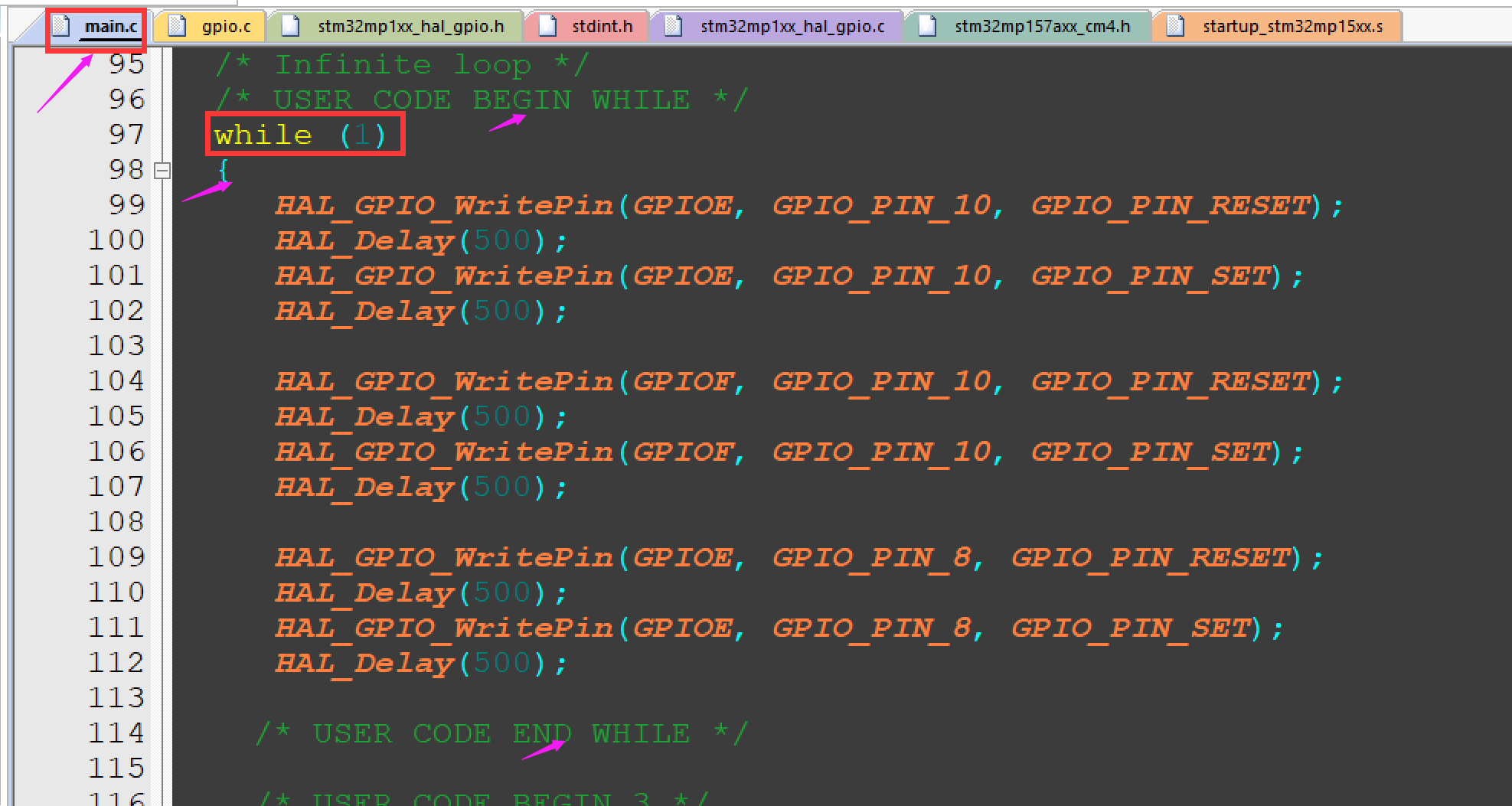This screenshot has height=806, width=1512.
Task: Click the stm32mp1xx_hal_gpio.c tab file icon
Action: click(x=674, y=26)
